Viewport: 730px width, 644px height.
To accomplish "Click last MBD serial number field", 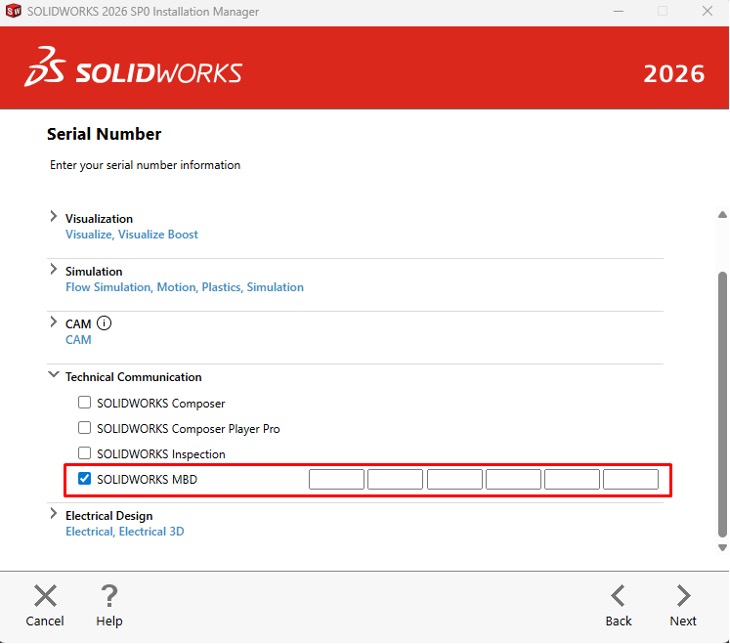I will click(x=631, y=480).
